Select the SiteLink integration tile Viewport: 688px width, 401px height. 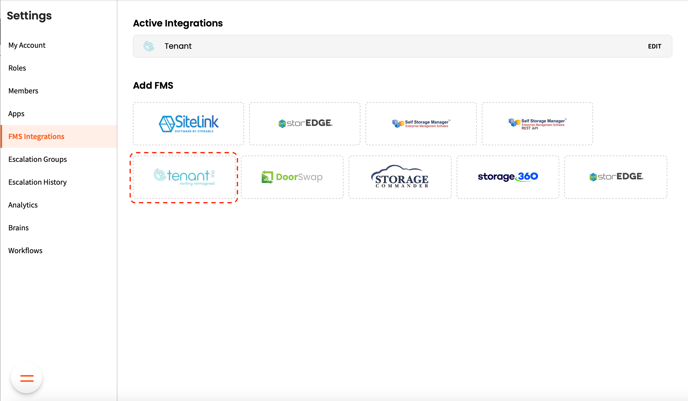click(188, 123)
